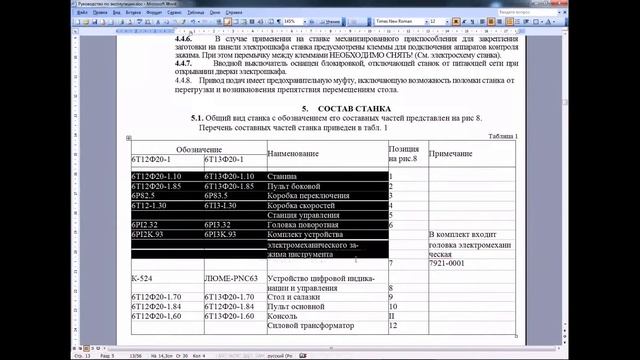Click the language indicator 'русский'

coord(280,356)
